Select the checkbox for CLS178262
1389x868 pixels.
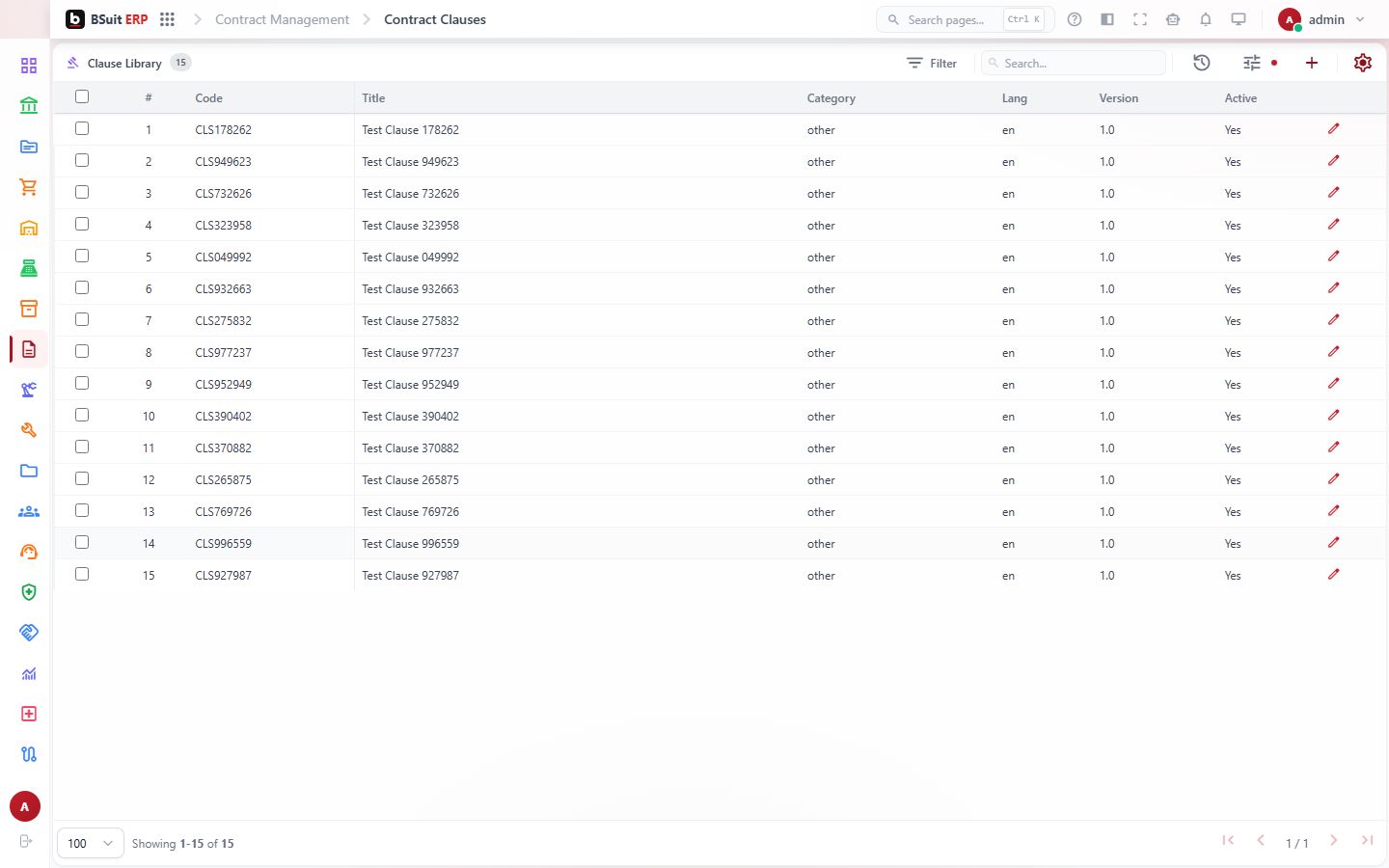pyautogui.click(x=82, y=128)
